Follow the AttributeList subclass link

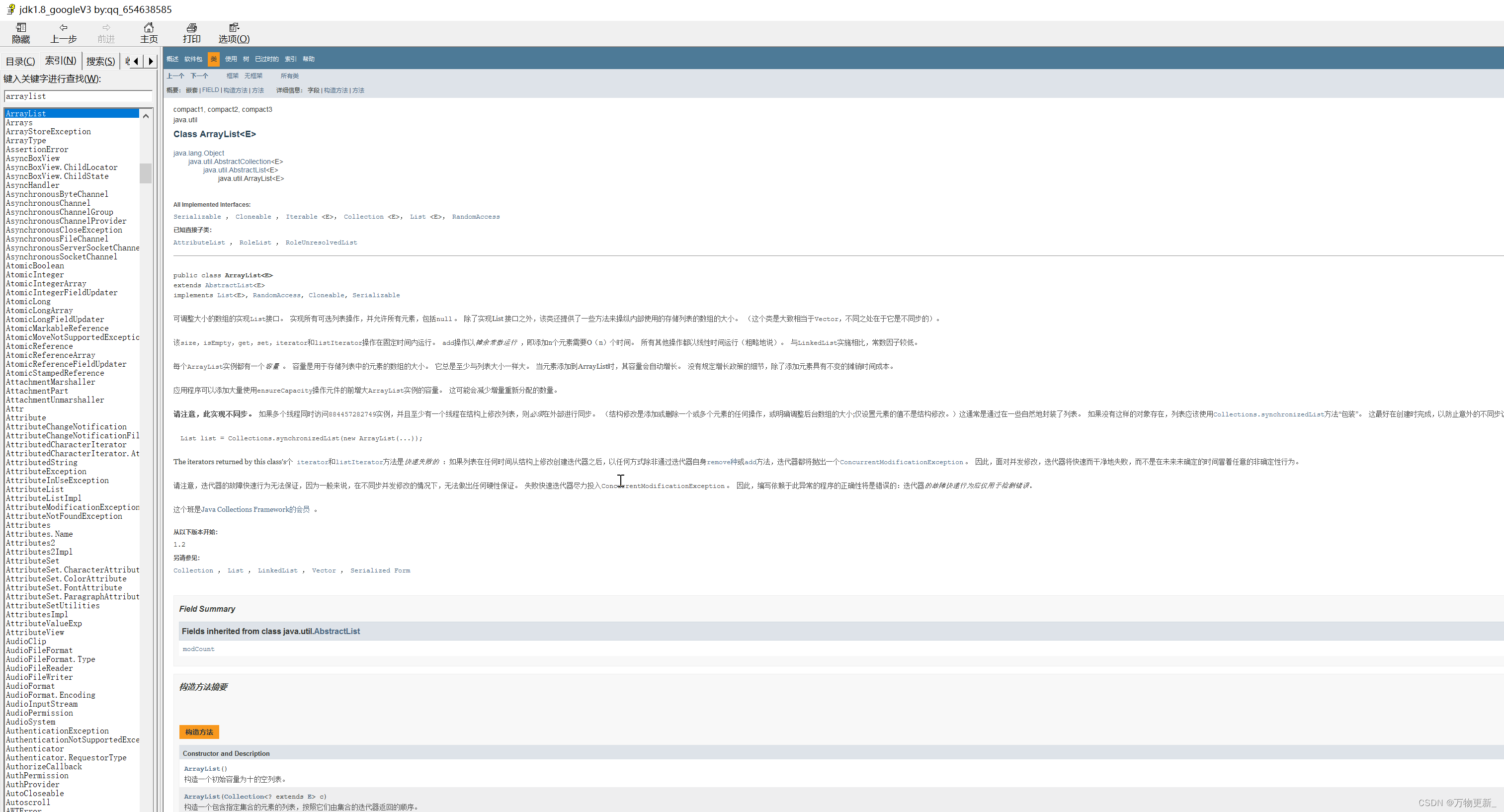click(198, 242)
